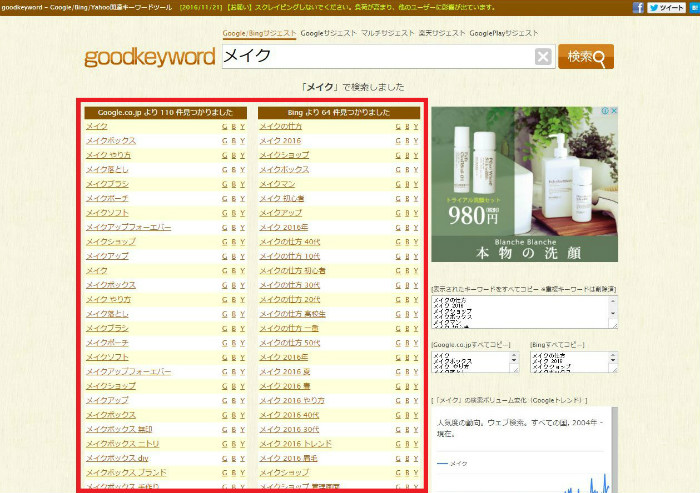Open keyword link メイクボックス ブランド

pos(126,472)
